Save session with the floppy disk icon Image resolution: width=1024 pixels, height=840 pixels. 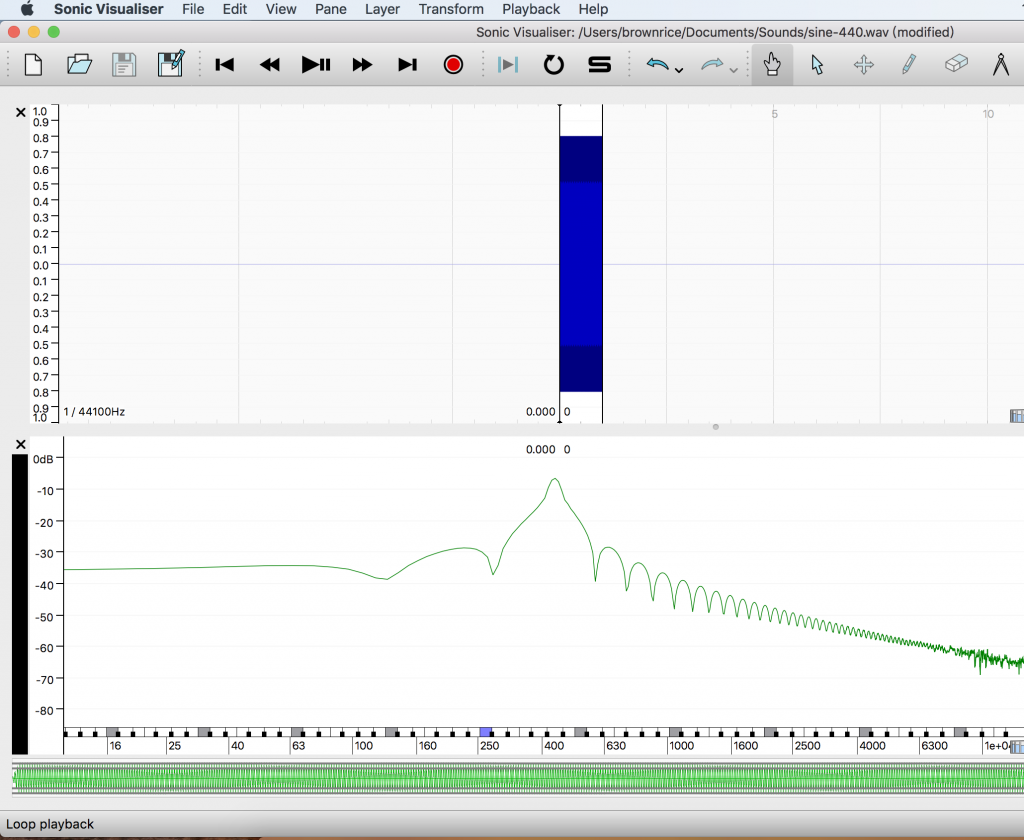124,65
